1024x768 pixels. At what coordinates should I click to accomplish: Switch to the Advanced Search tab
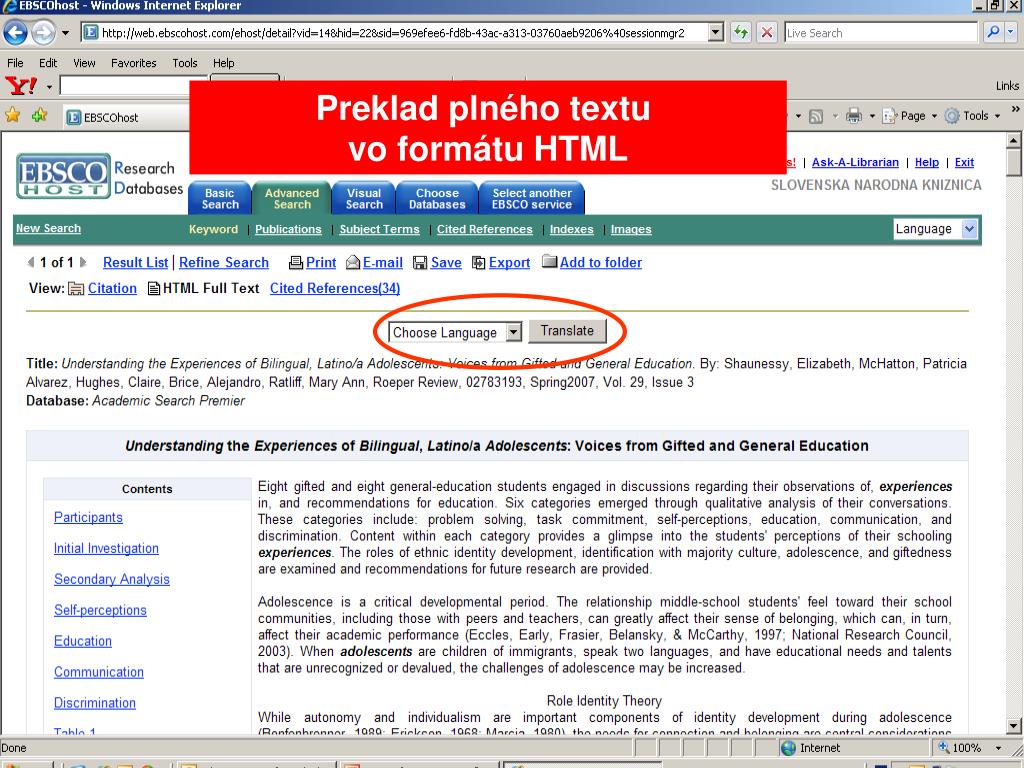pos(292,198)
